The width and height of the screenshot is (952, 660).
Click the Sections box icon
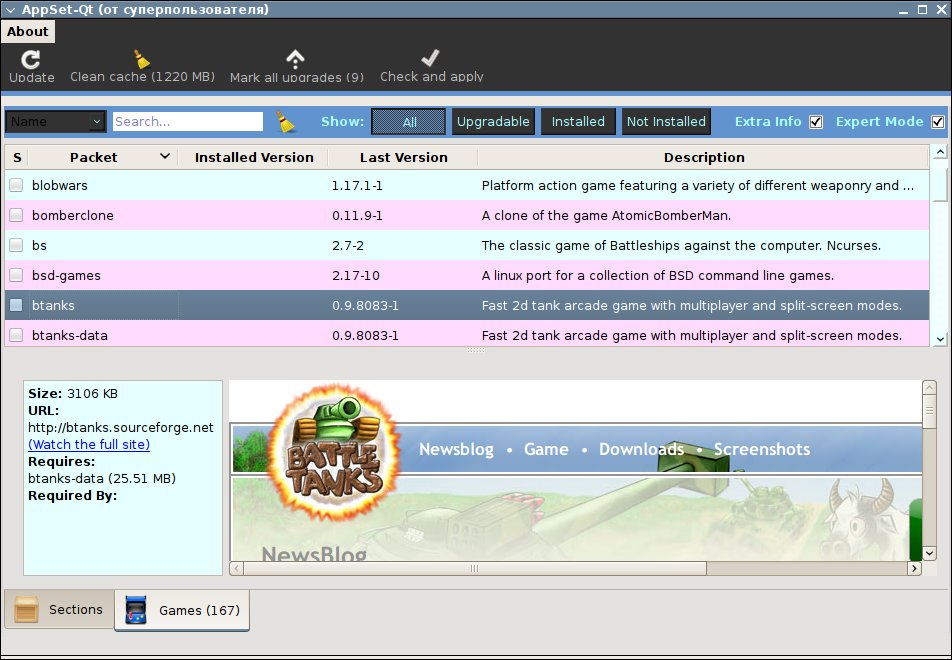click(26, 610)
